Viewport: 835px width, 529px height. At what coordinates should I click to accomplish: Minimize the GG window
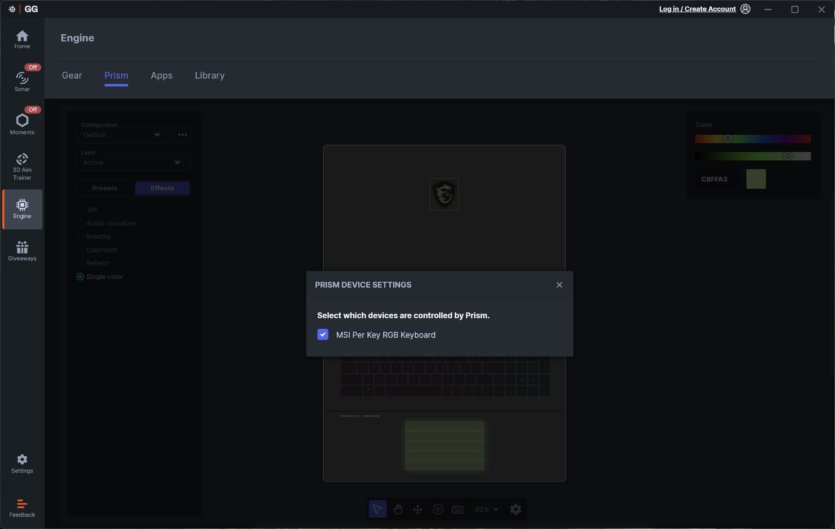coord(768,9)
